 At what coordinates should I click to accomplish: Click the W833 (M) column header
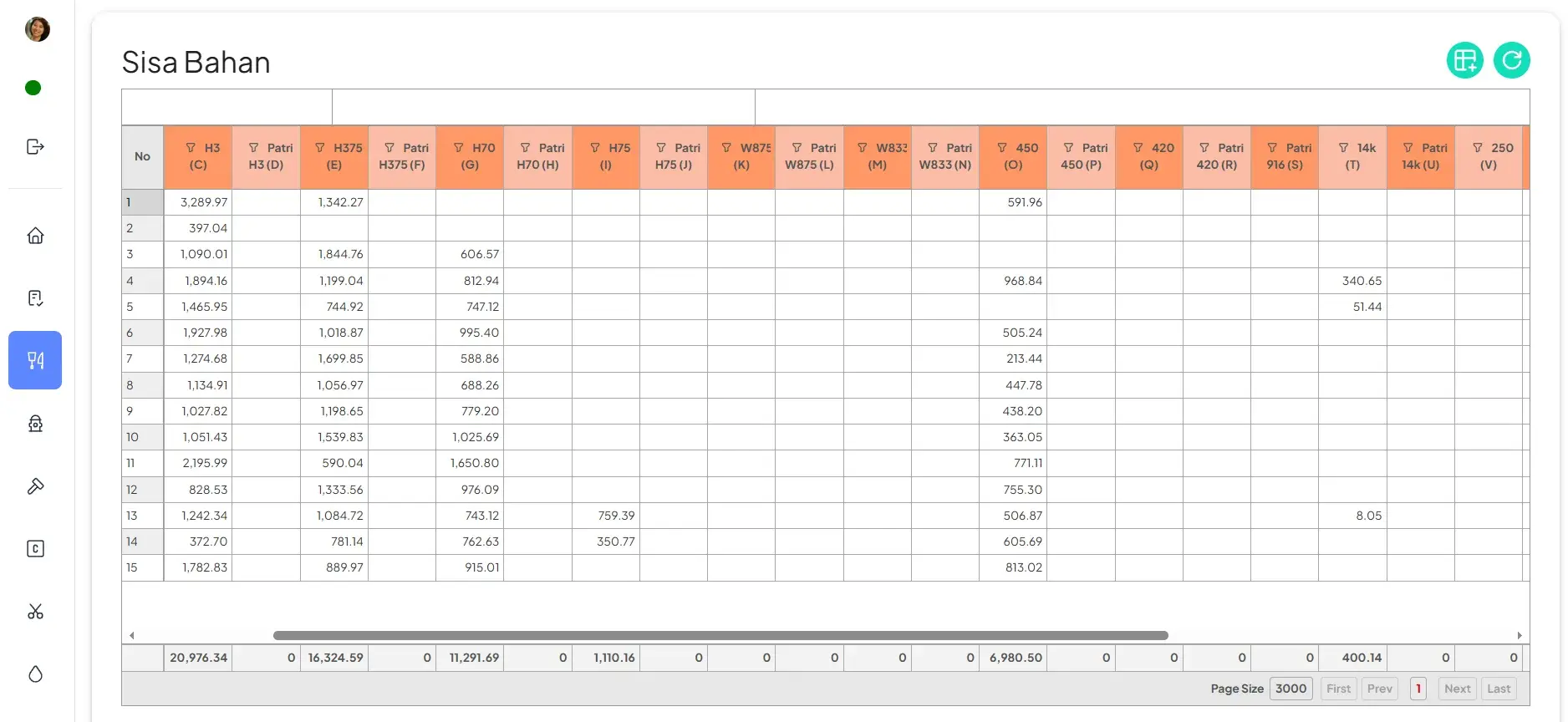coord(878,157)
